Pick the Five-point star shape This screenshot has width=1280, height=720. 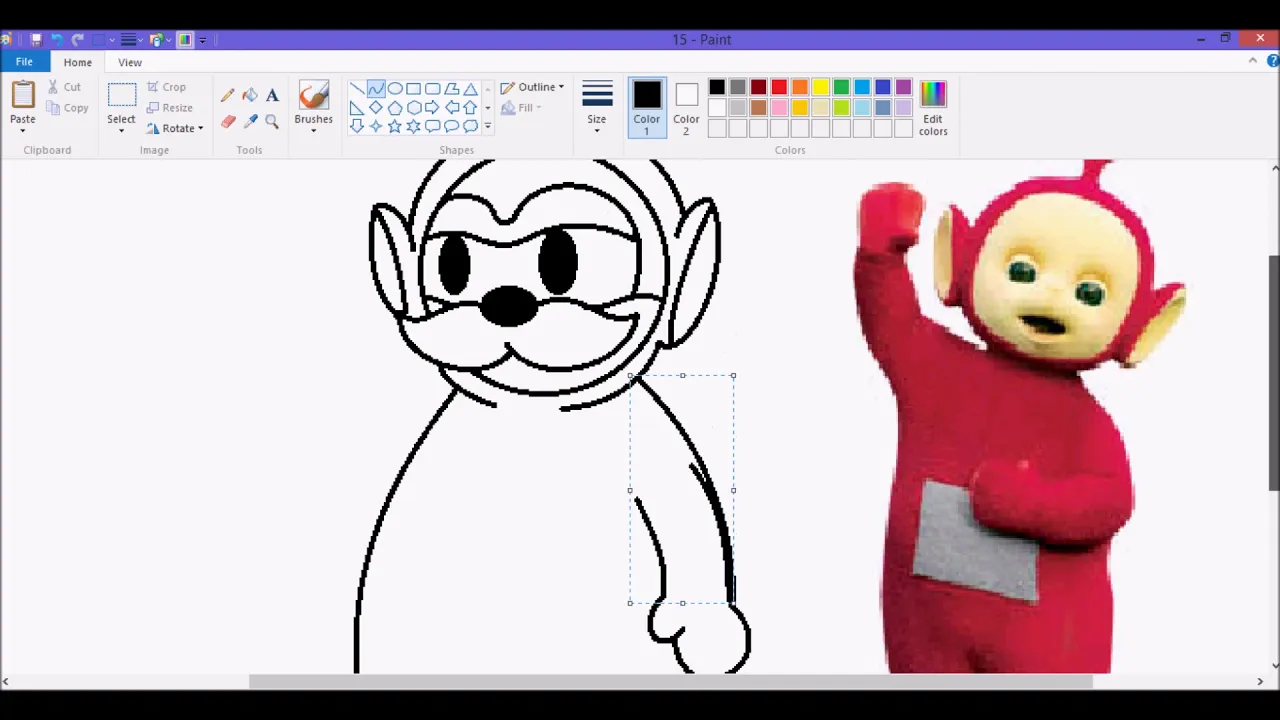pos(394,126)
